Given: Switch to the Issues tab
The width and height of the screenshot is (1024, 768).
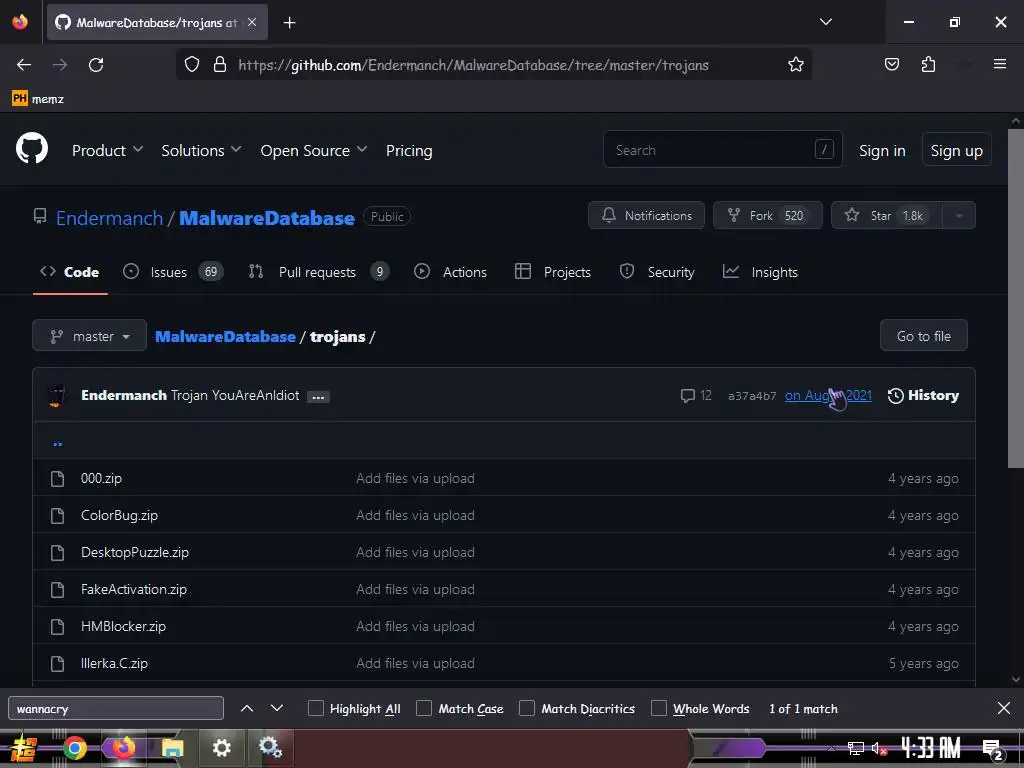Looking at the screenshot, I should (x=172, y=272).
